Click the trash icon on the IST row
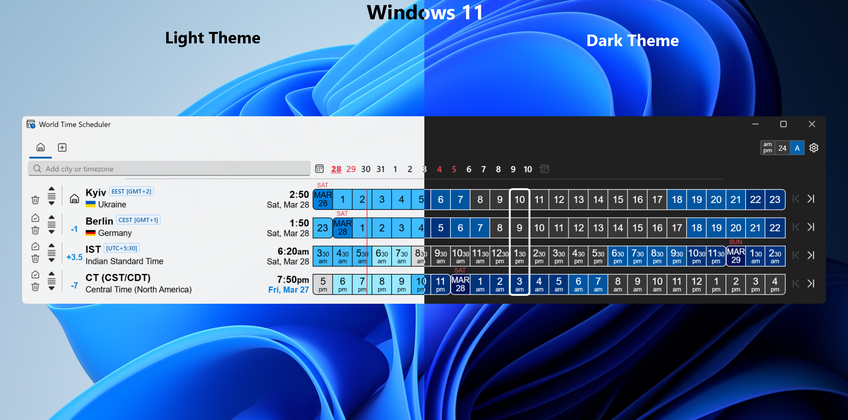The height and width of the screenshot is (420, 848). coord(35,259)
